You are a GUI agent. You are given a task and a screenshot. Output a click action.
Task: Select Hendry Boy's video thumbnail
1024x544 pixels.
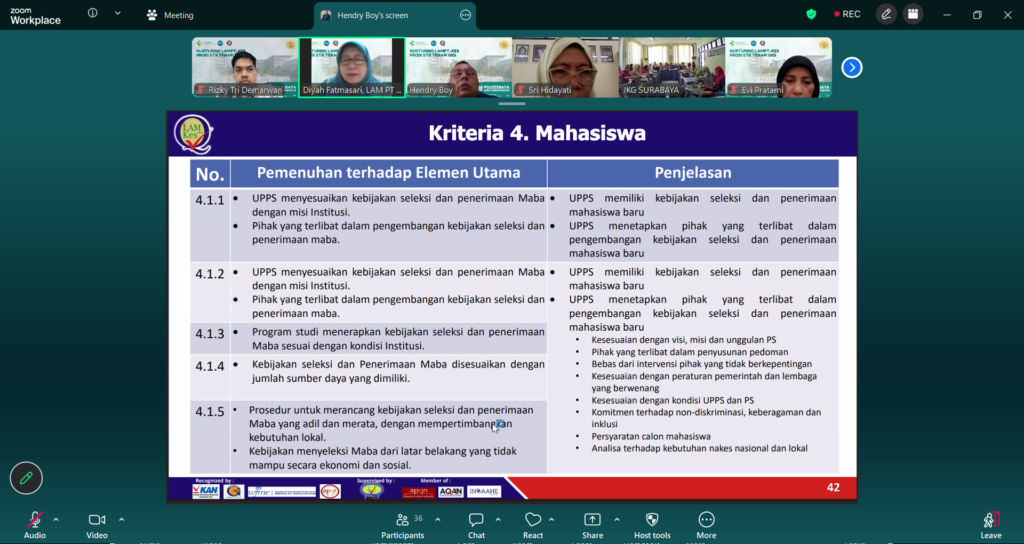[x=458, y=67]
